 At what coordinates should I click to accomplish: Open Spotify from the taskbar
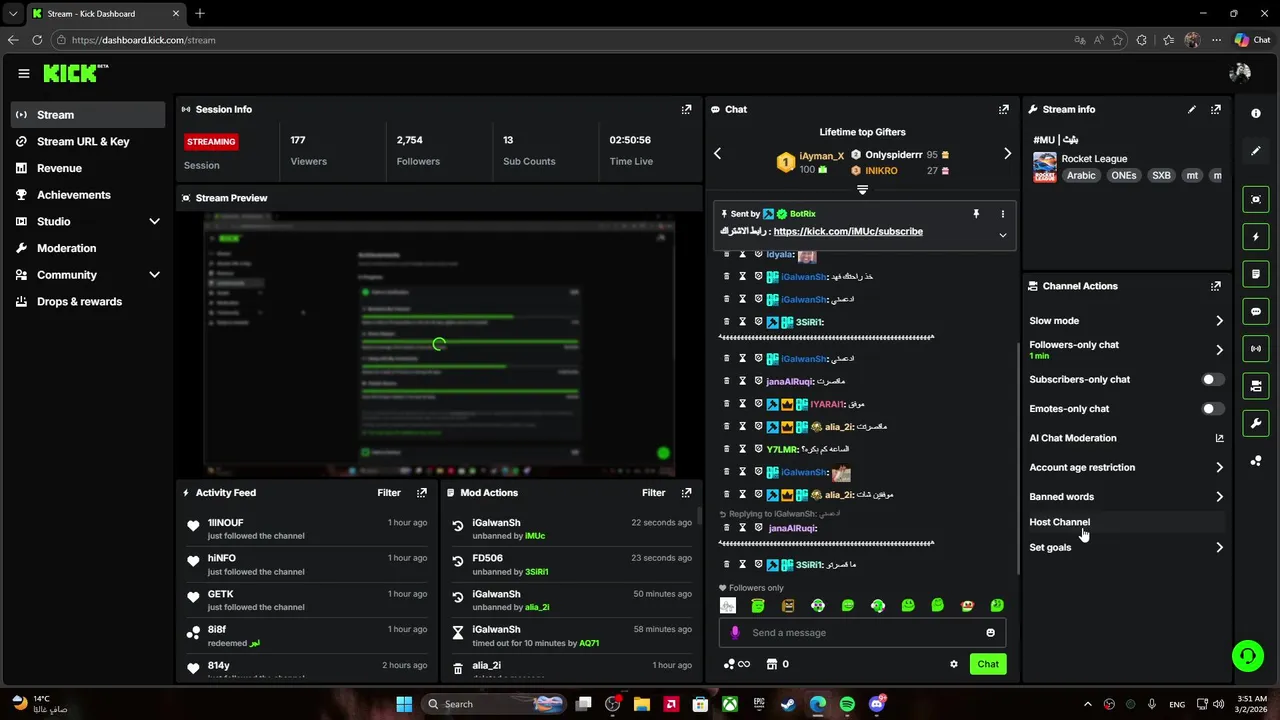(x=847, y=704)
